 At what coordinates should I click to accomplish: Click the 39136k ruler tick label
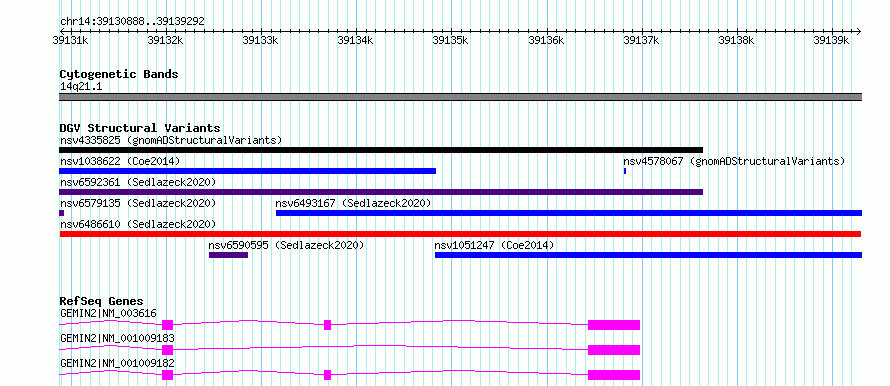click(547, 40)
